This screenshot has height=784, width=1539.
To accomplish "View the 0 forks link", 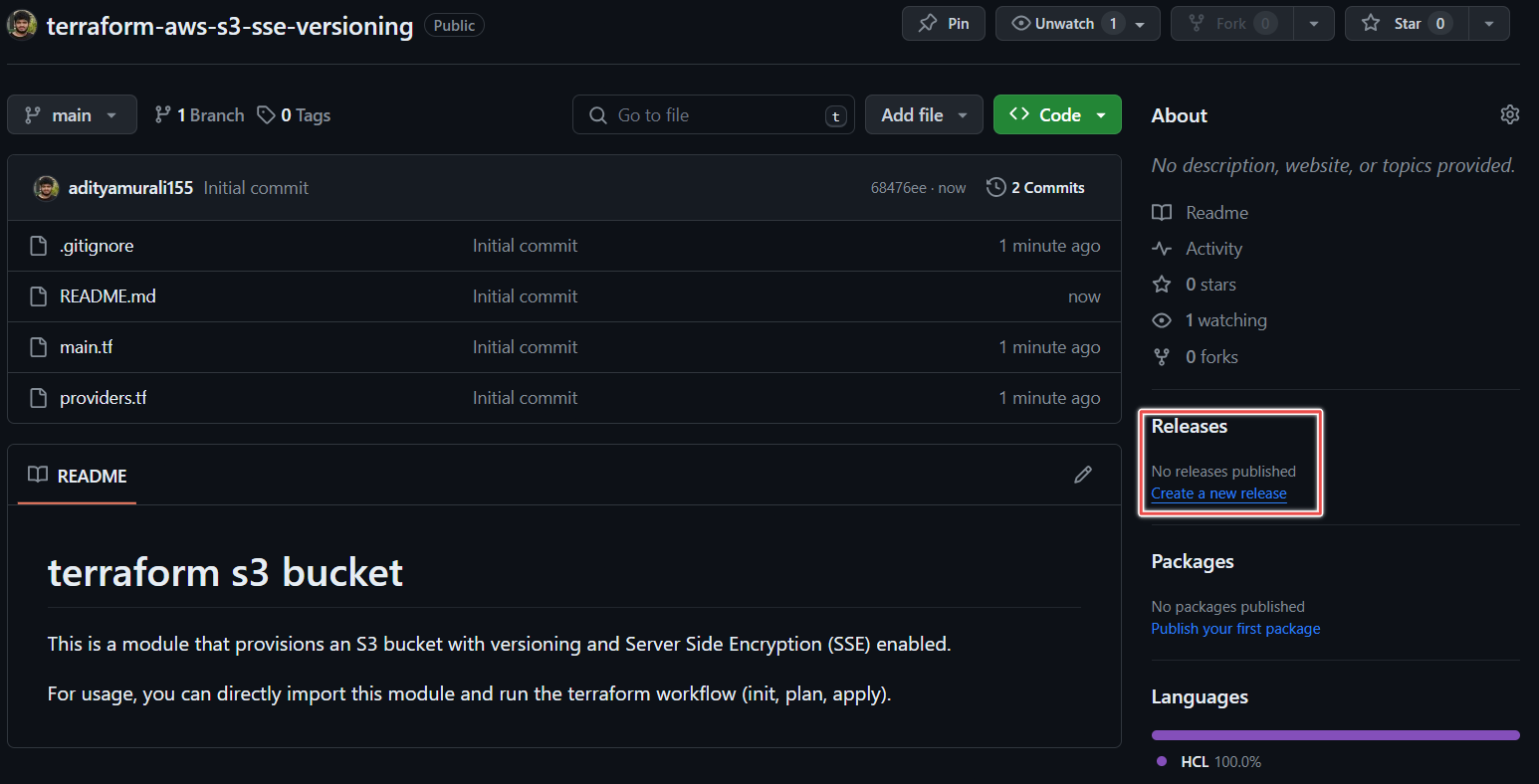I will (x=1196, y=357).
